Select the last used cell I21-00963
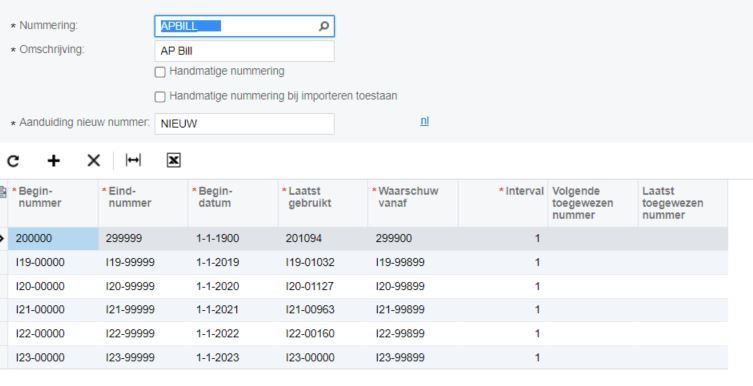The width and height of the screenshot is (753, 386). [322, 310]
